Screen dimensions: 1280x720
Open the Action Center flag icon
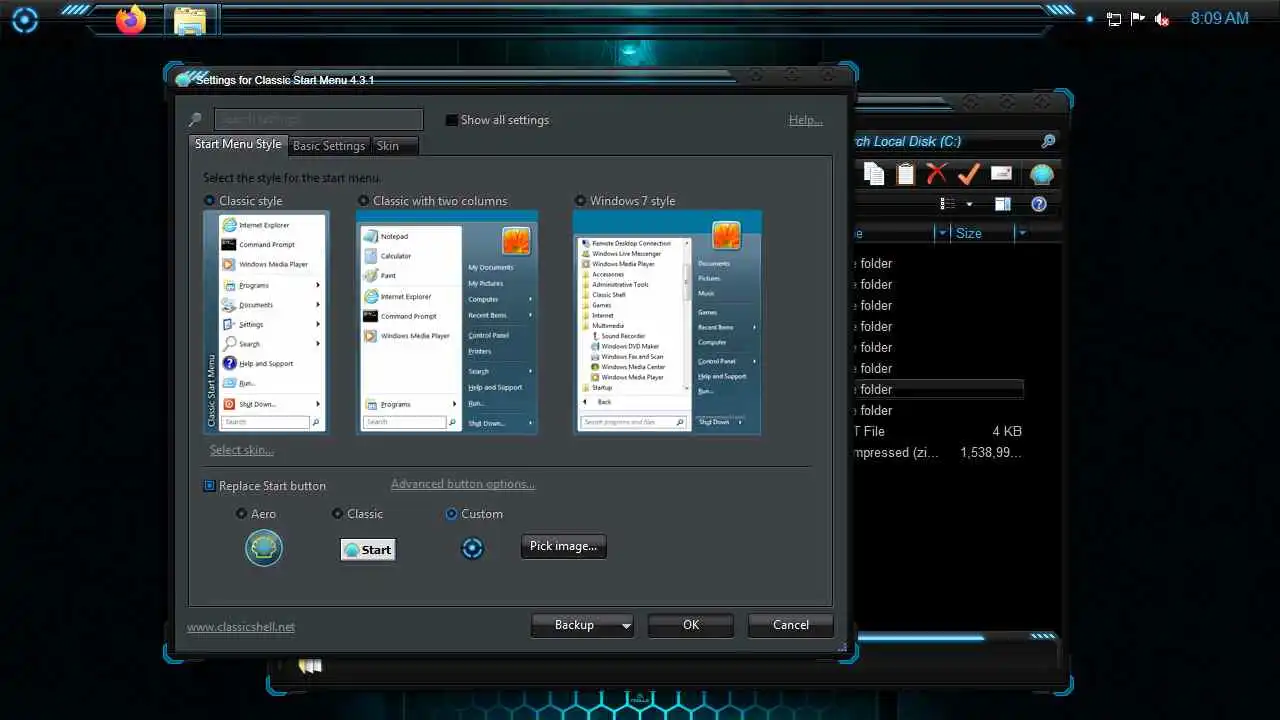(1138, 19)
